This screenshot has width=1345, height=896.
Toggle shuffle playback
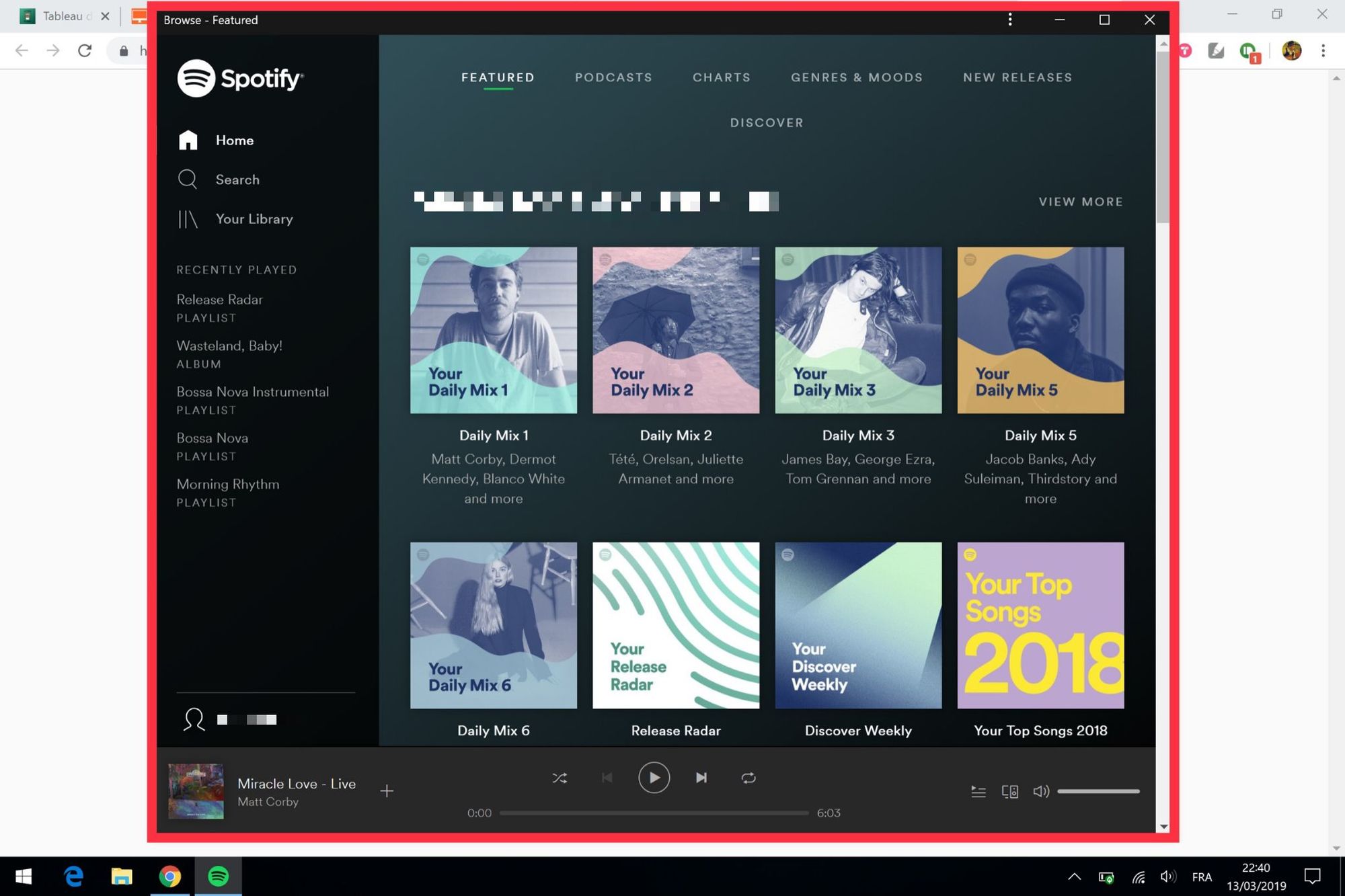click(560, 778)
